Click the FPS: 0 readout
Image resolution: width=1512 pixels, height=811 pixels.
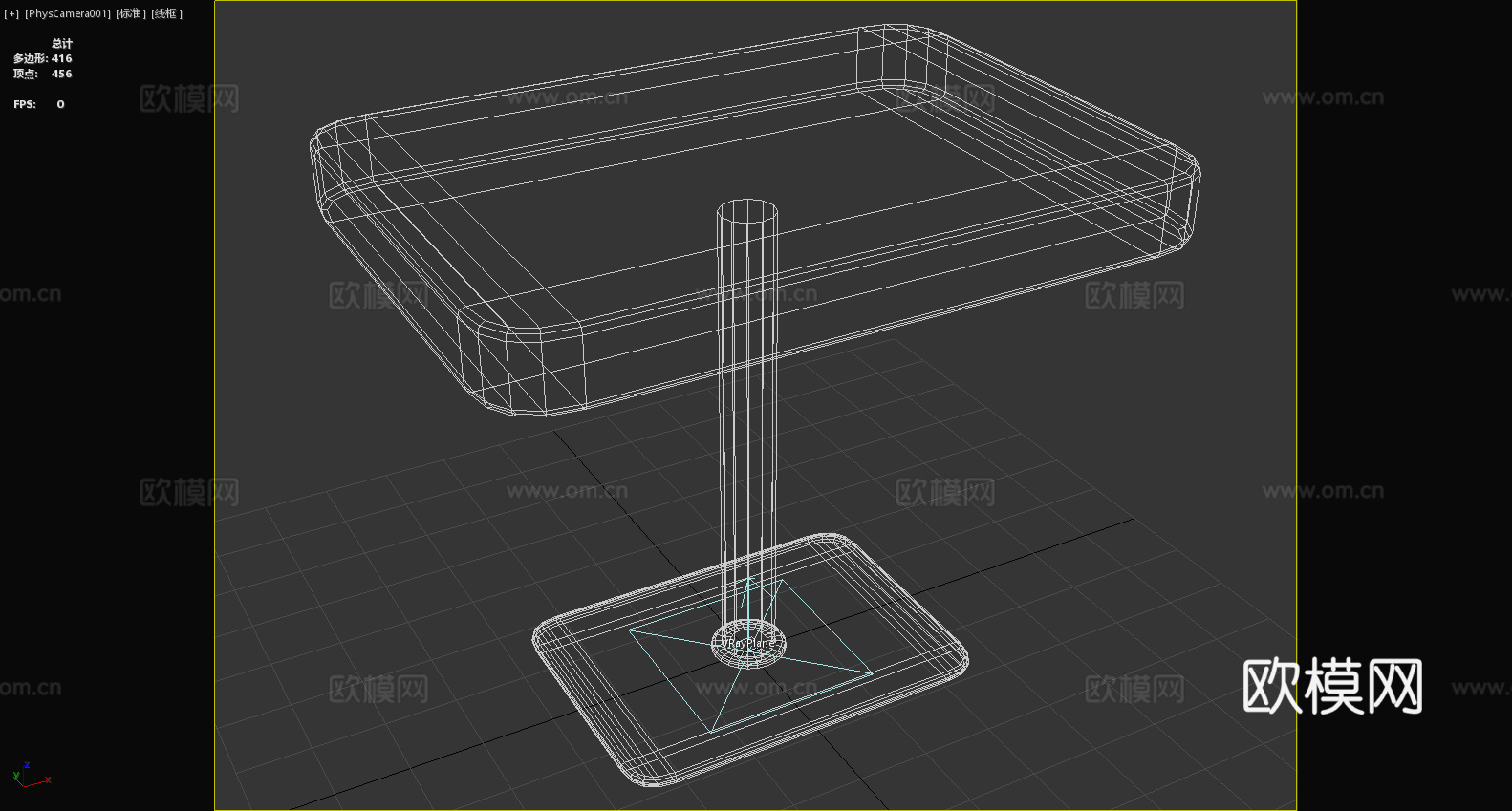39,104
